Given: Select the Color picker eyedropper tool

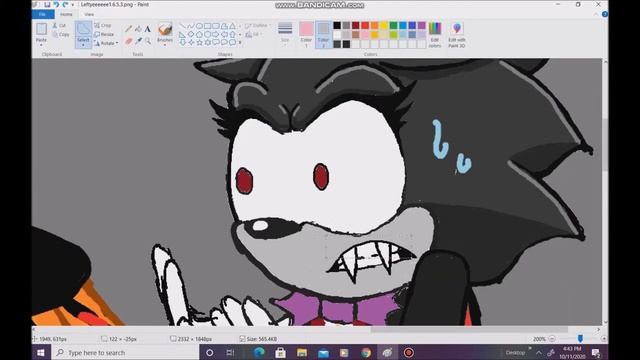Looking at the screenshot, I should pos(138,41).
